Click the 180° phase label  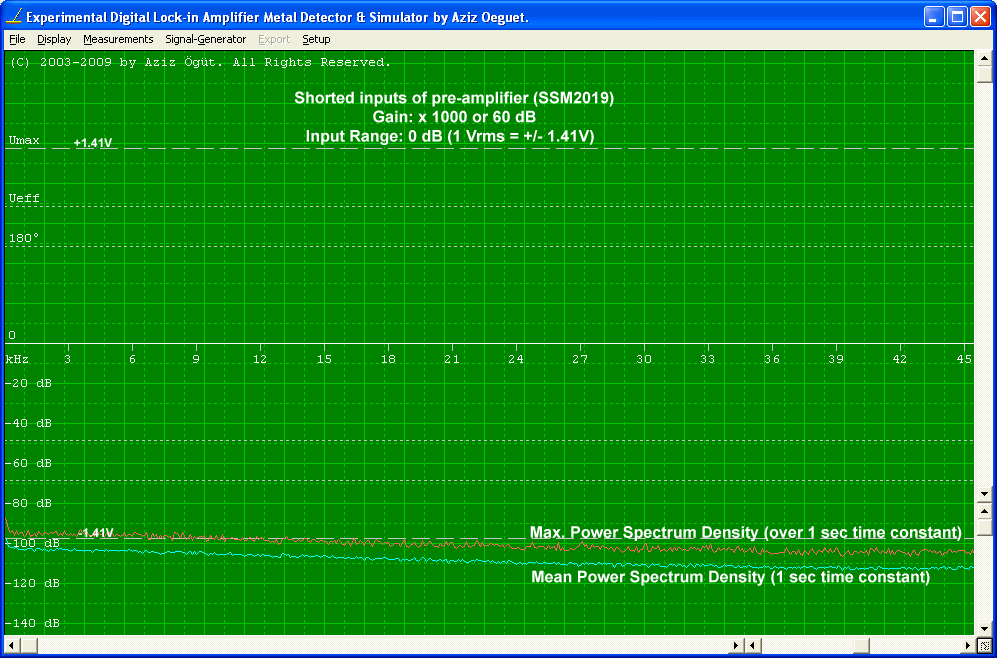click(24, 238)
